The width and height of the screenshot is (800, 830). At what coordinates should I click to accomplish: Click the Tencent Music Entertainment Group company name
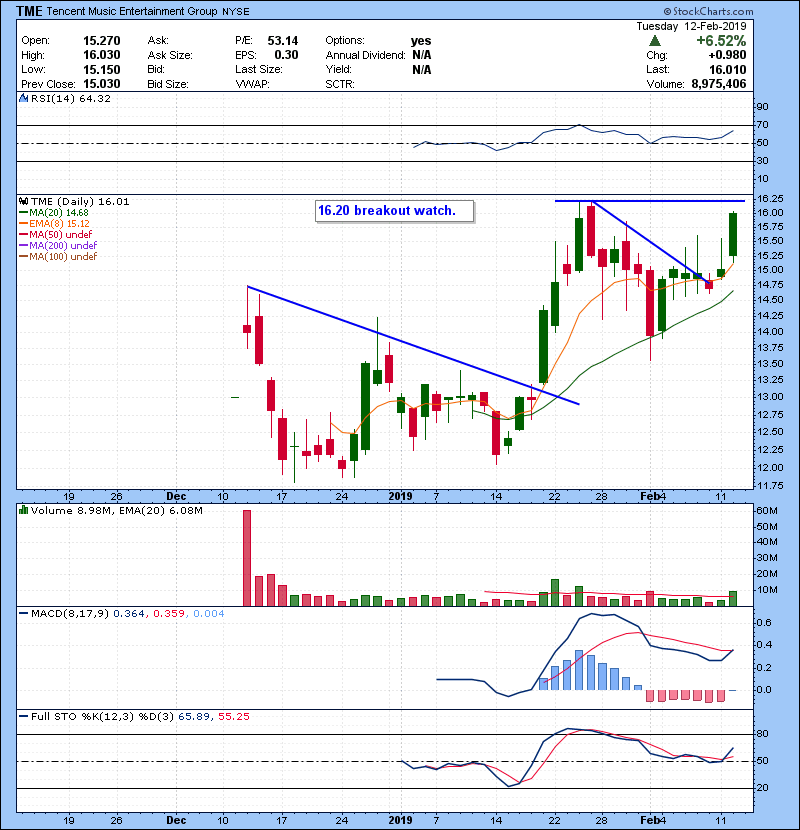click(x=132, y=11)
